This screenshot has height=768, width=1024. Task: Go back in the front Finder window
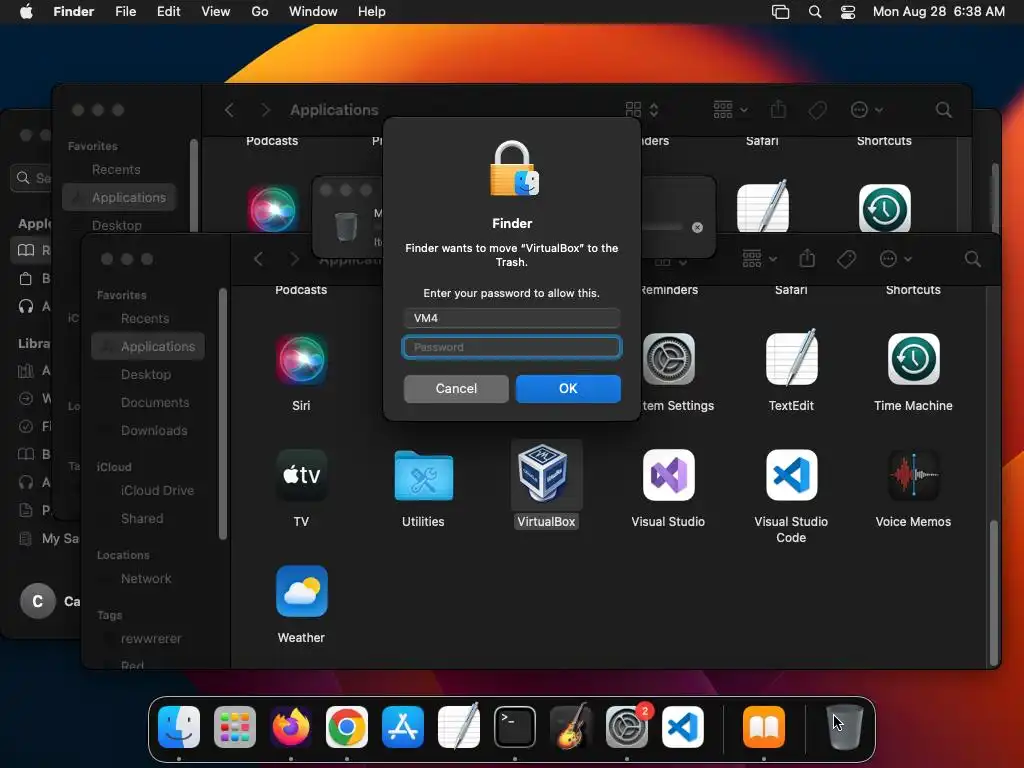pos(259,259)
